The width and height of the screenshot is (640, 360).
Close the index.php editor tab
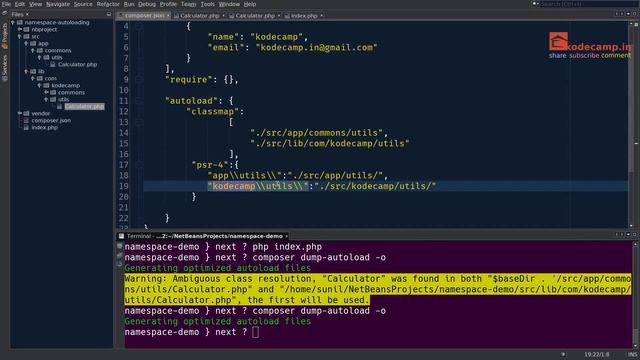point(321,16)
